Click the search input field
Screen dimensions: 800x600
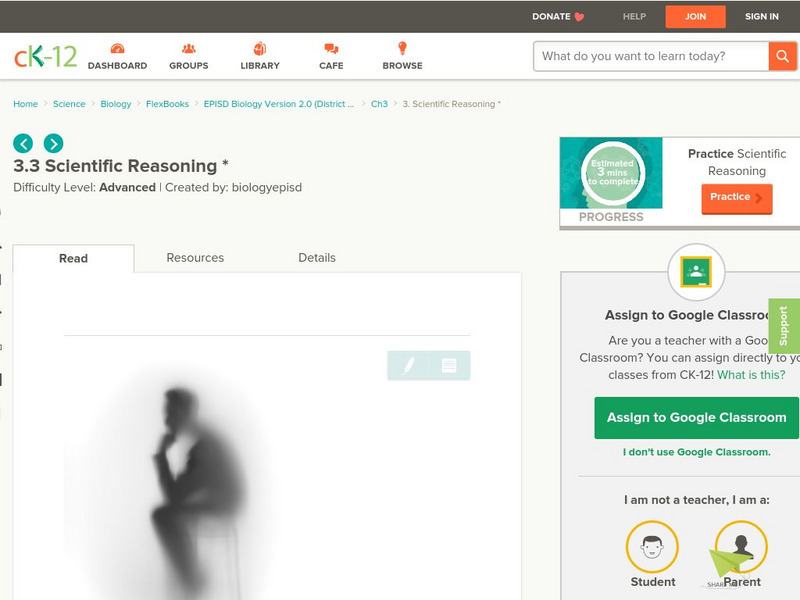coord(651,56)
